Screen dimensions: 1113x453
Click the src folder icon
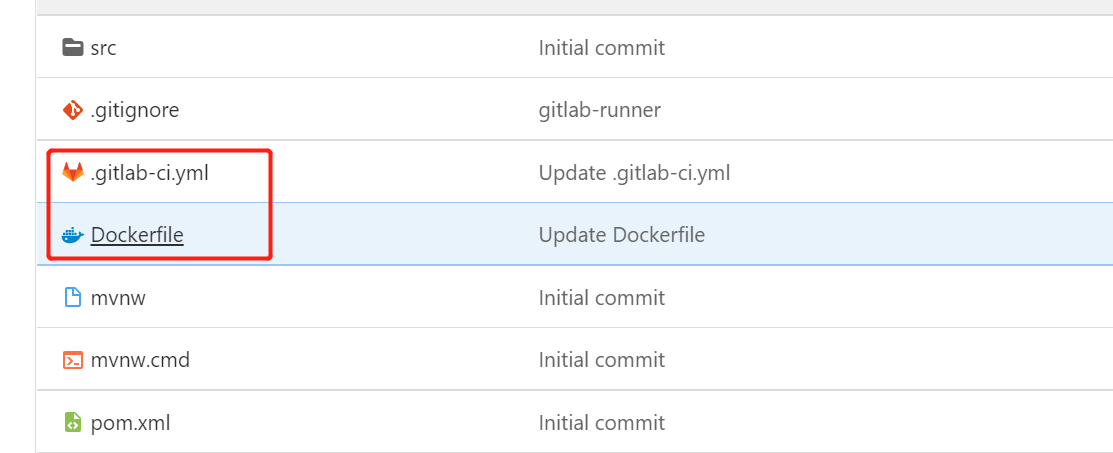[x=72, y=48]
